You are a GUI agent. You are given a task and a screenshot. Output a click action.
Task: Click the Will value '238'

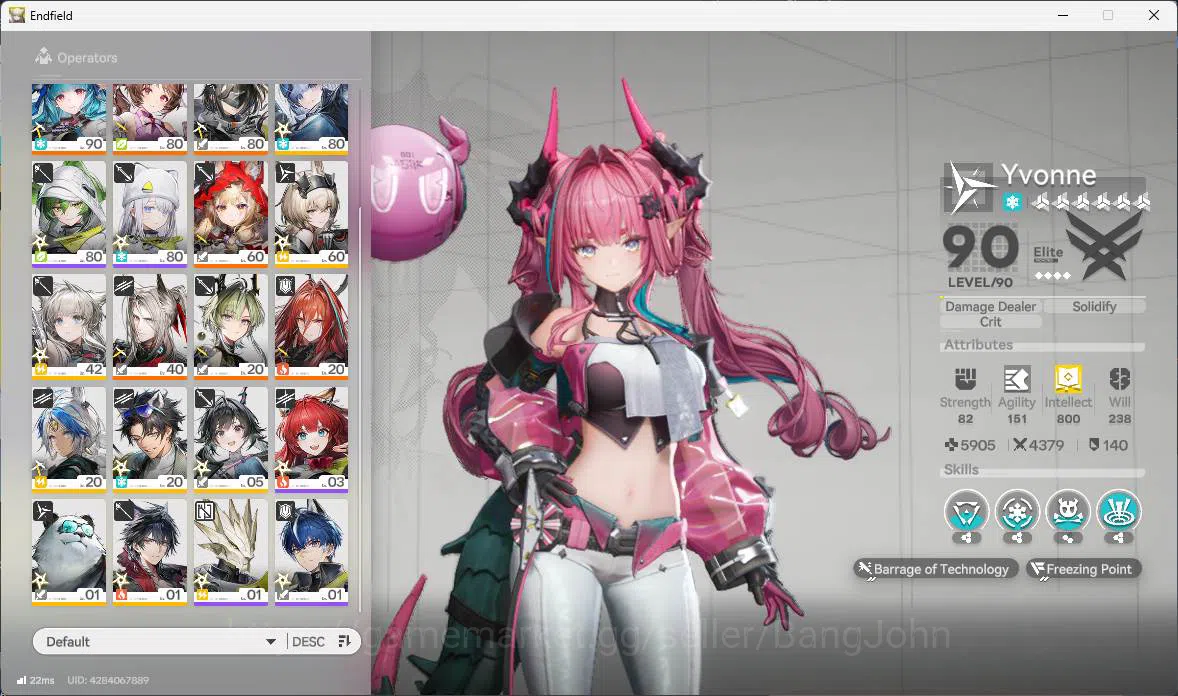point(1119,419)
